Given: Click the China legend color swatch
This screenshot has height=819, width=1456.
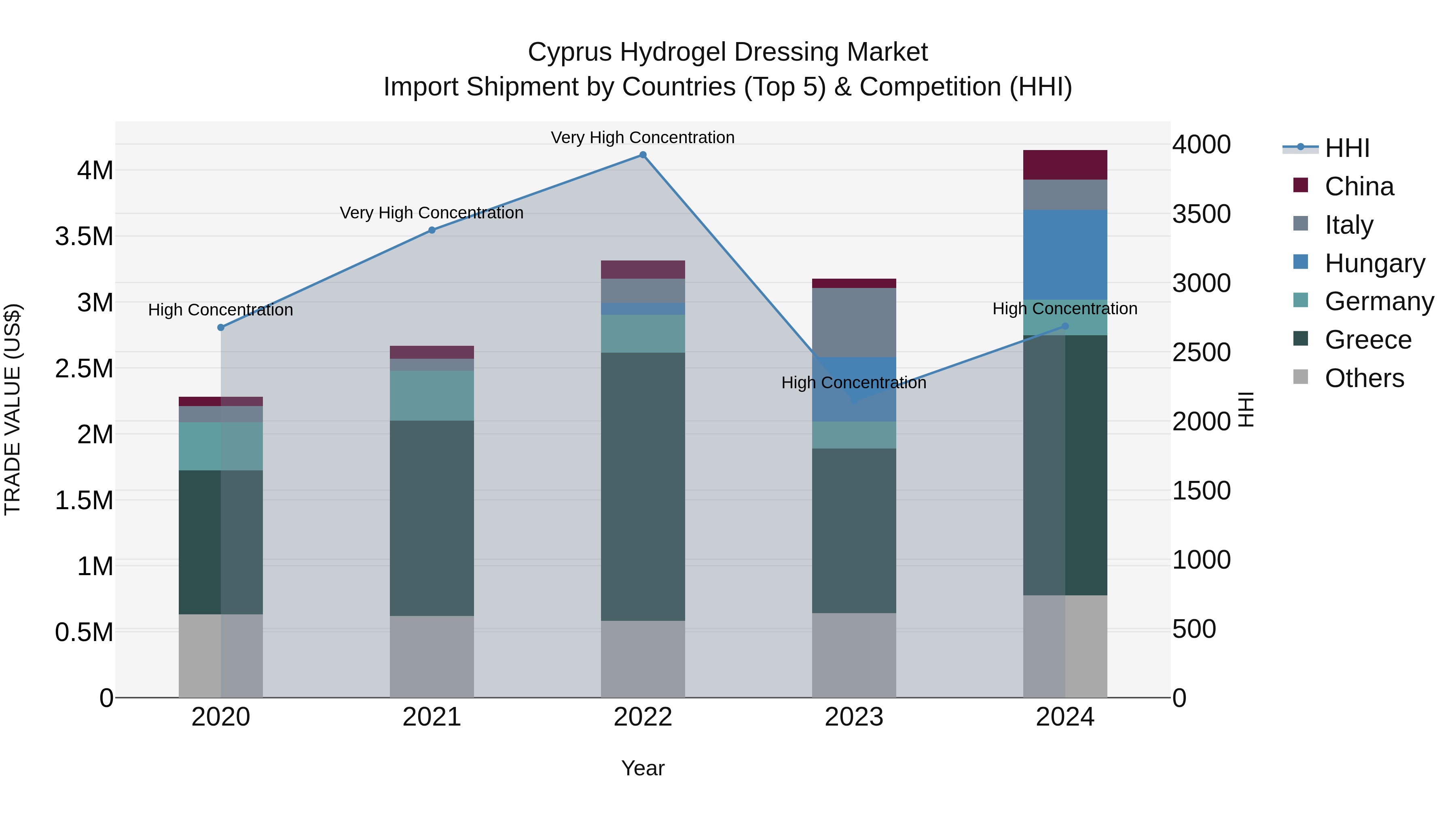Looking at the screenshot, I should coord(1301,185).
